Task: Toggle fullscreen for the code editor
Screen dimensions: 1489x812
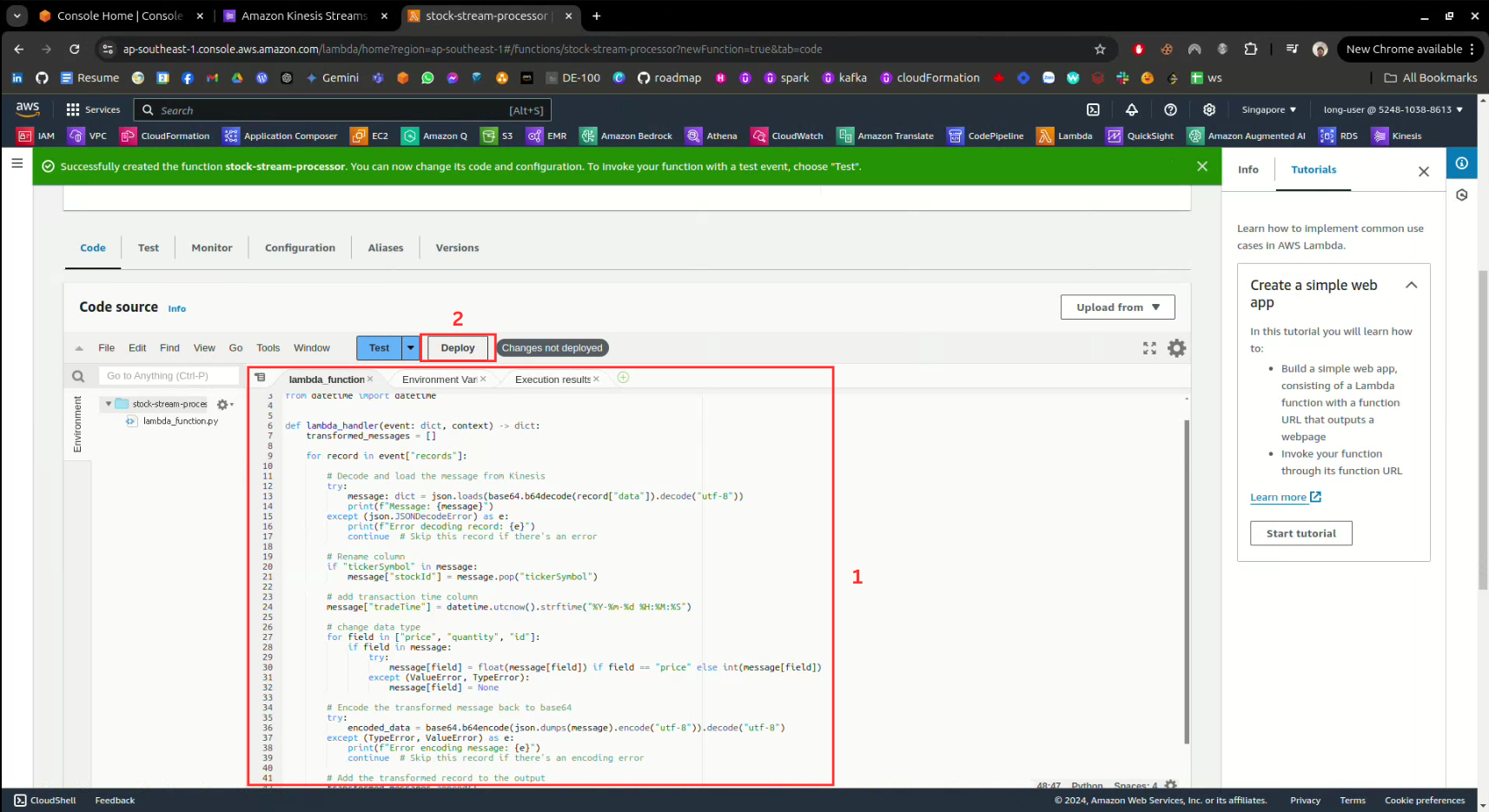Action: point(1149,348)
